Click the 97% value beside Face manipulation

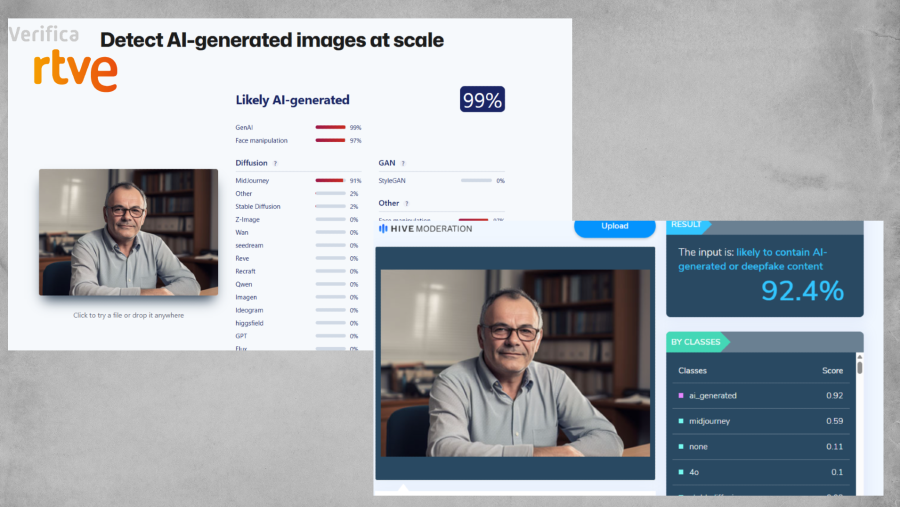click(355, 141)
